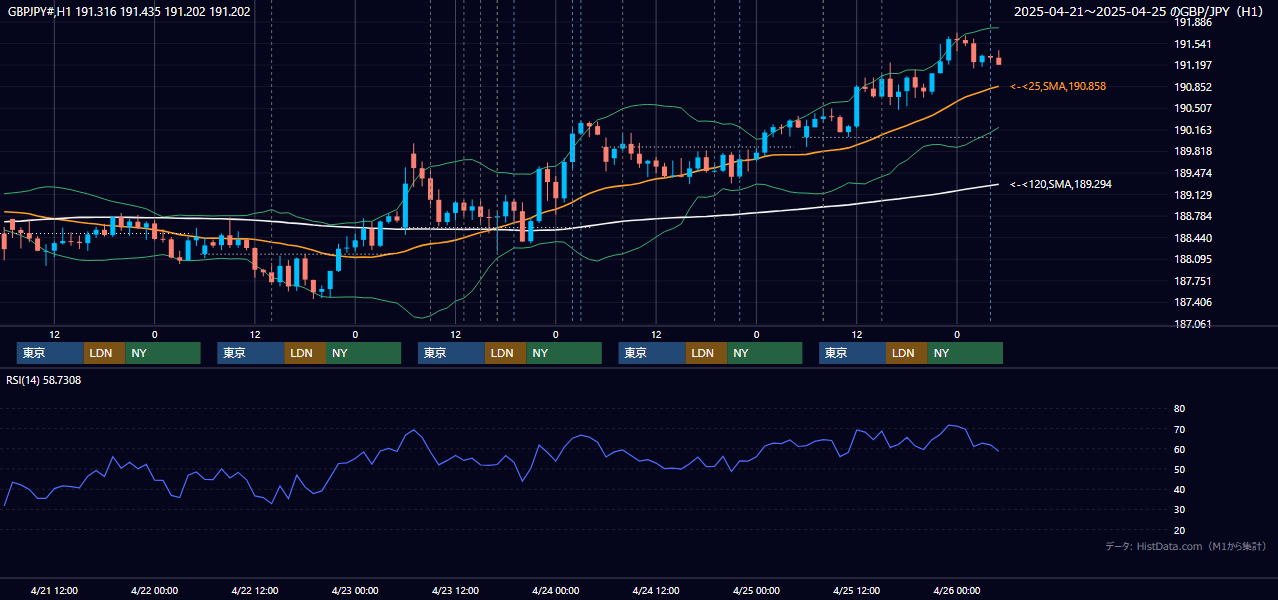Click the NY session box for April 24
Screen dimensions: 1278x600
pyautogui.click(x=765, y=353)
